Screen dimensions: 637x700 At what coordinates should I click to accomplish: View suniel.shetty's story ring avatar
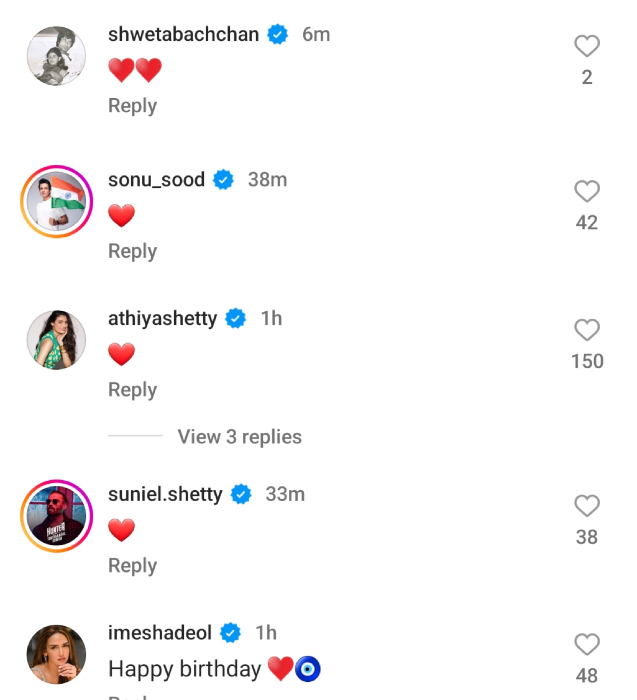(x=56, y=517)
